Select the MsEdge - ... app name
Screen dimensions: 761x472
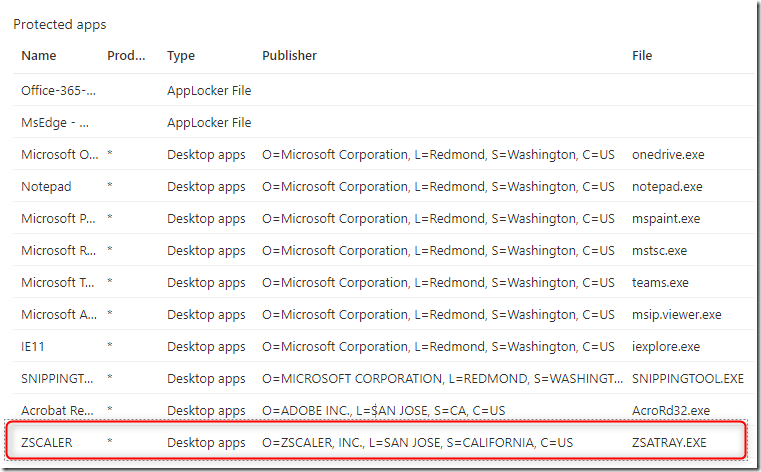[55, 123]
